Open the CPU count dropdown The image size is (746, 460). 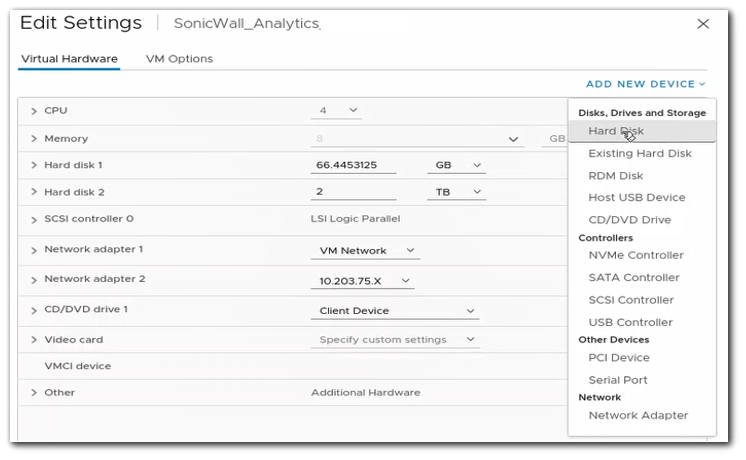point(339,110)
